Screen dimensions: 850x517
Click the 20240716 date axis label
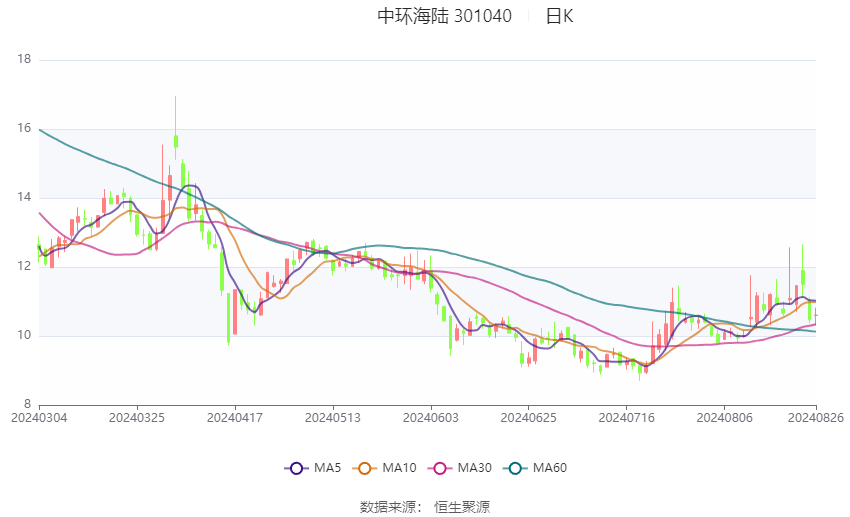click(626, 418)
